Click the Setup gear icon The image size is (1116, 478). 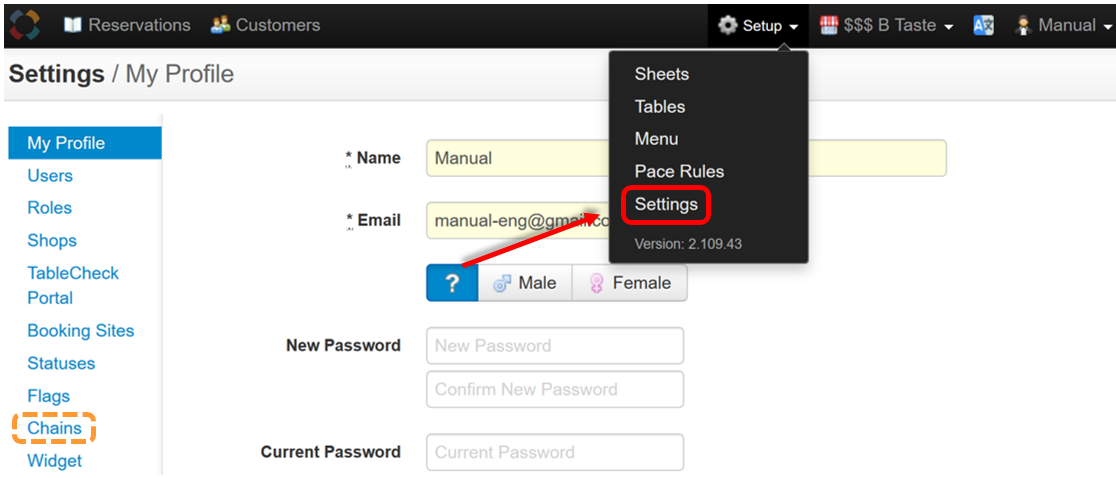pos(727,26)
